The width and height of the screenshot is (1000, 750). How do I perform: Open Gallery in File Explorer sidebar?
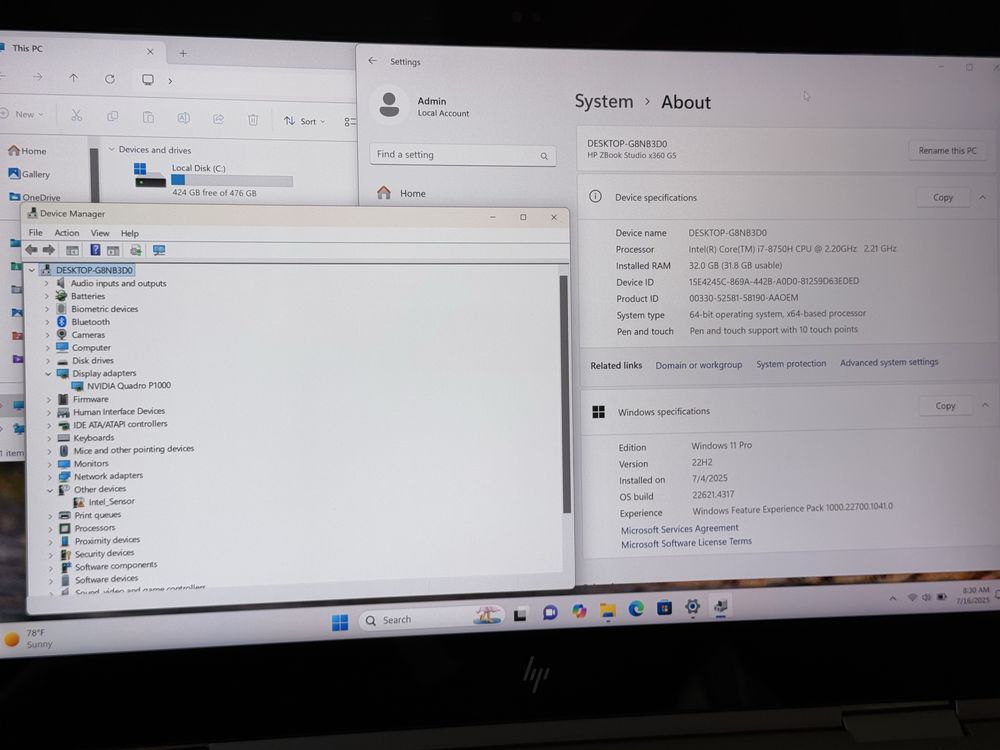coord(29,174)
